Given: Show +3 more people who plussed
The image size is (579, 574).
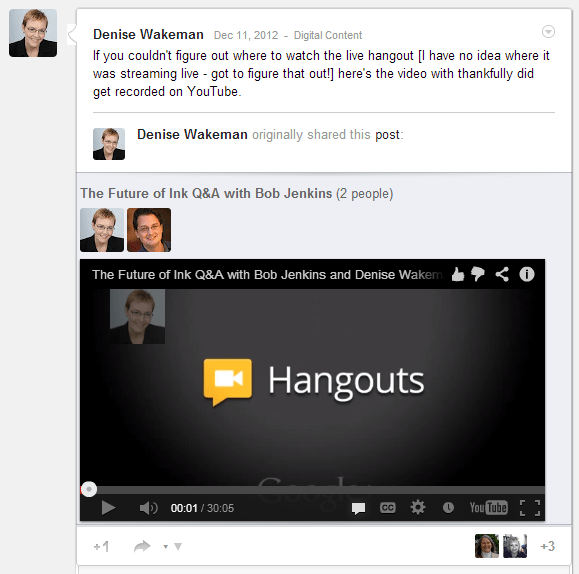Looking at the screenshot, I should click(x=547, y=546).
